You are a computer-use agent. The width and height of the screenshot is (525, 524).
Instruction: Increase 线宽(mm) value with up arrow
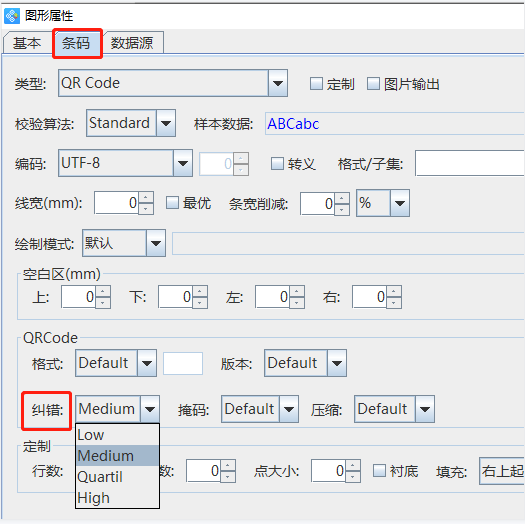point(146,198)
